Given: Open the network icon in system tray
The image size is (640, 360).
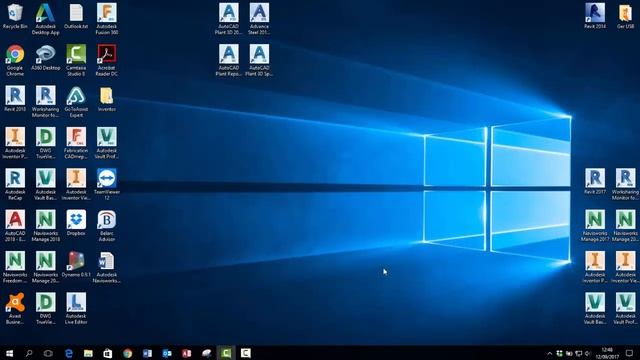Looking at the screenshot, I should [x=578, y=353].
